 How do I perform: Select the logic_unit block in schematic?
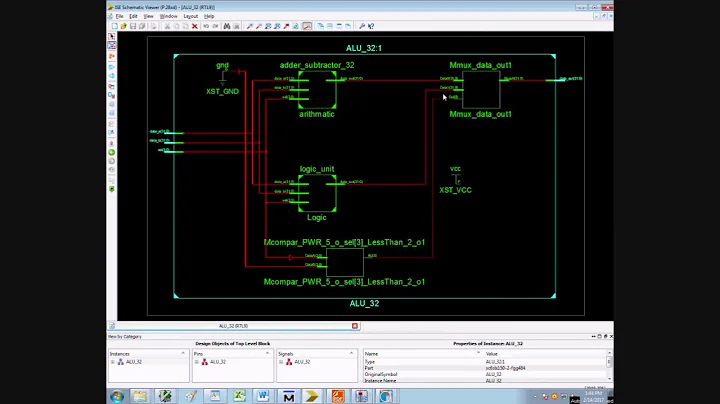317,193
